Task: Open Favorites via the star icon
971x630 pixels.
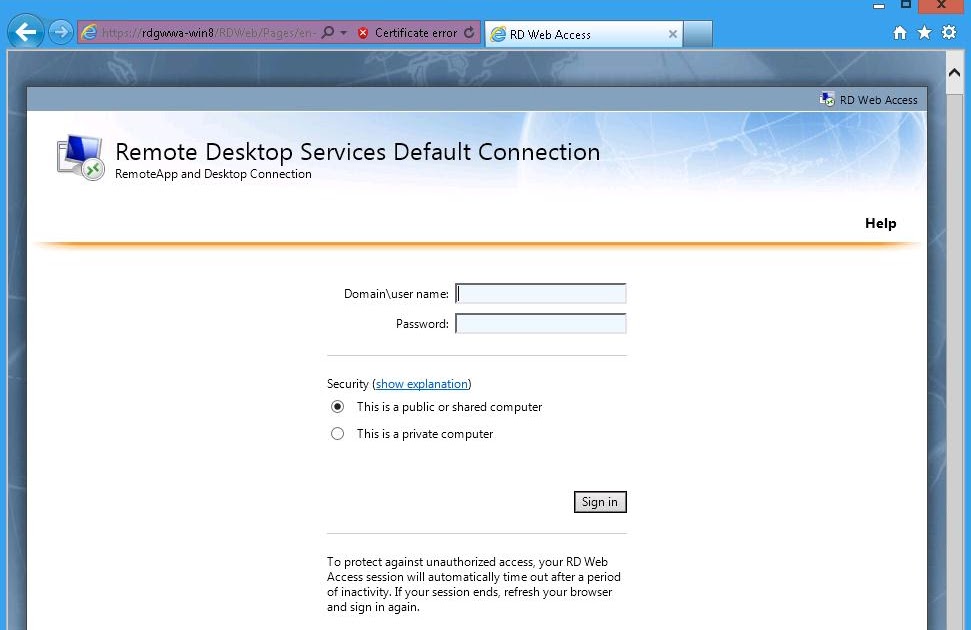Action: click(x=923, y=32)
